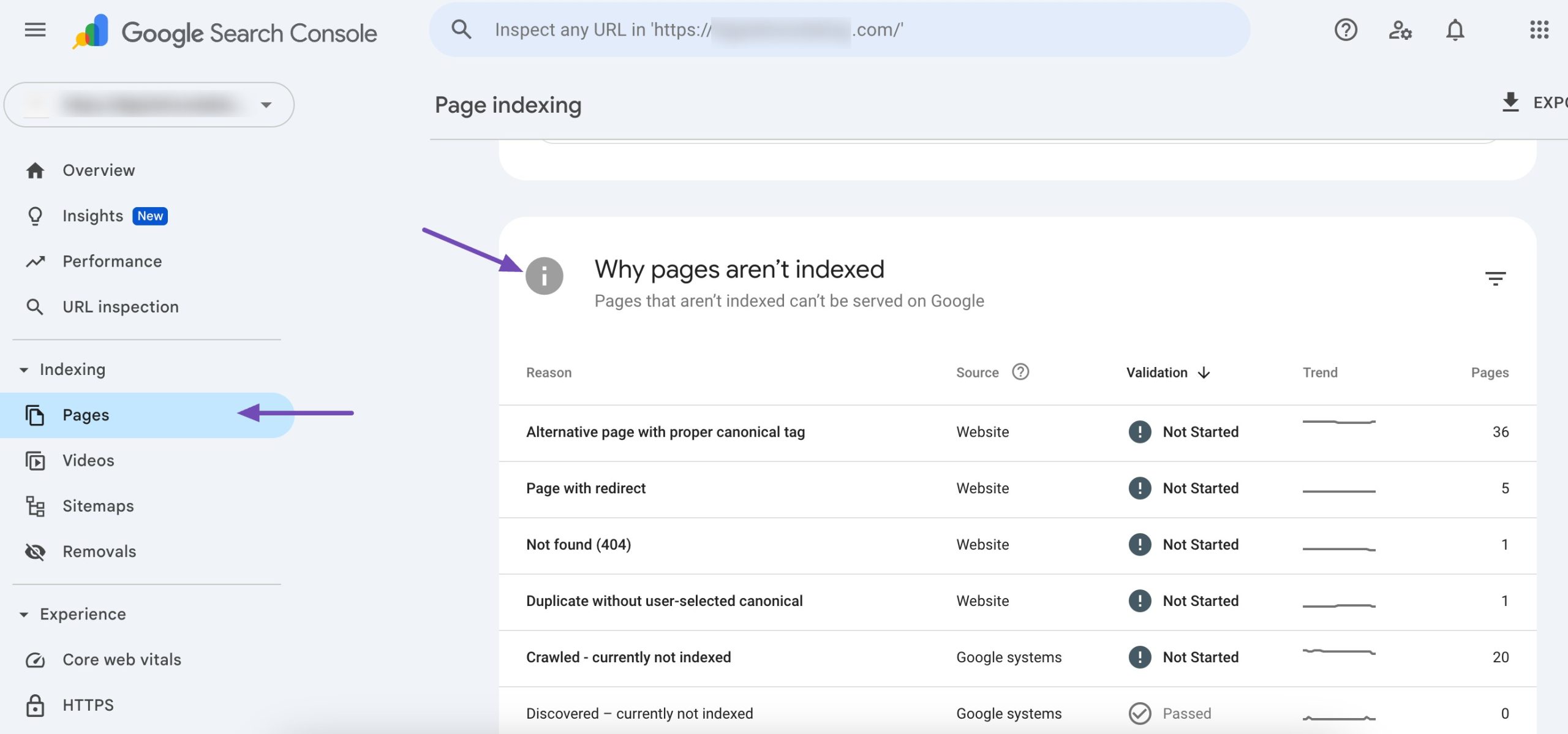Screen dimensions: 1568x734
Task: Click the search magnifier icon
Action: 461,29
